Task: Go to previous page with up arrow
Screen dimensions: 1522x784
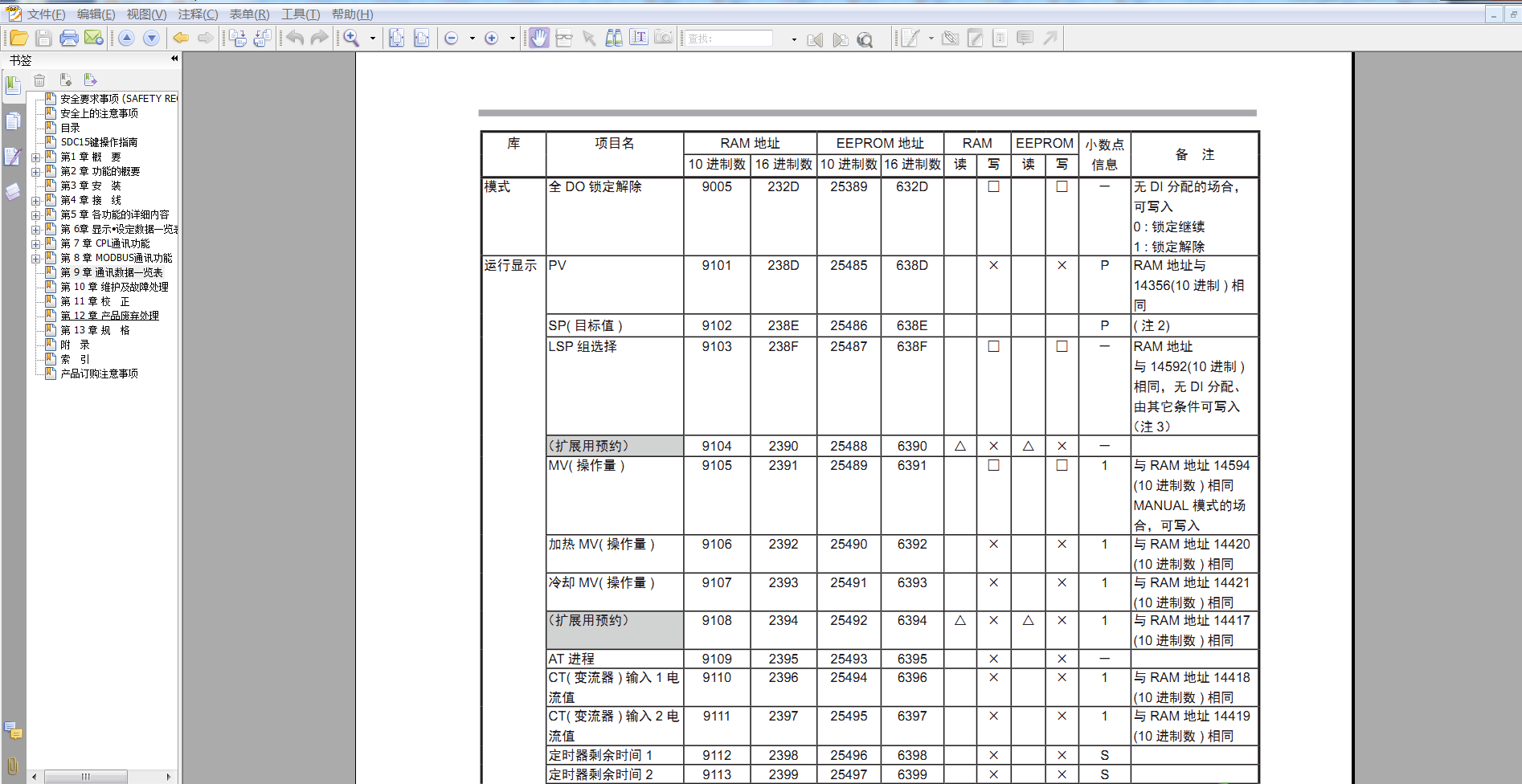Action: (126, 38)
